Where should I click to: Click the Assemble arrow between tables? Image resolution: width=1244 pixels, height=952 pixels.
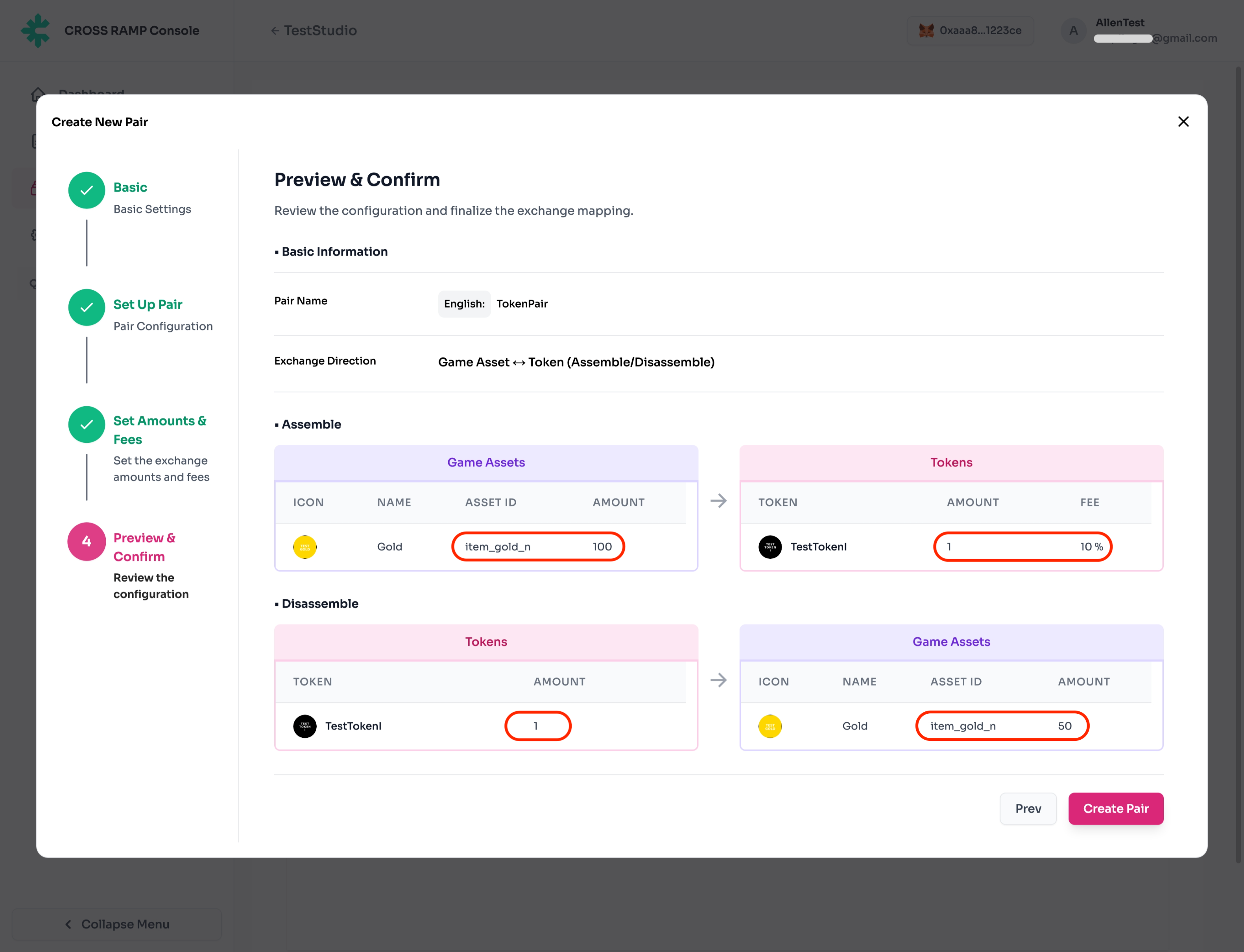pyautogui.click(x=718, y=501)
